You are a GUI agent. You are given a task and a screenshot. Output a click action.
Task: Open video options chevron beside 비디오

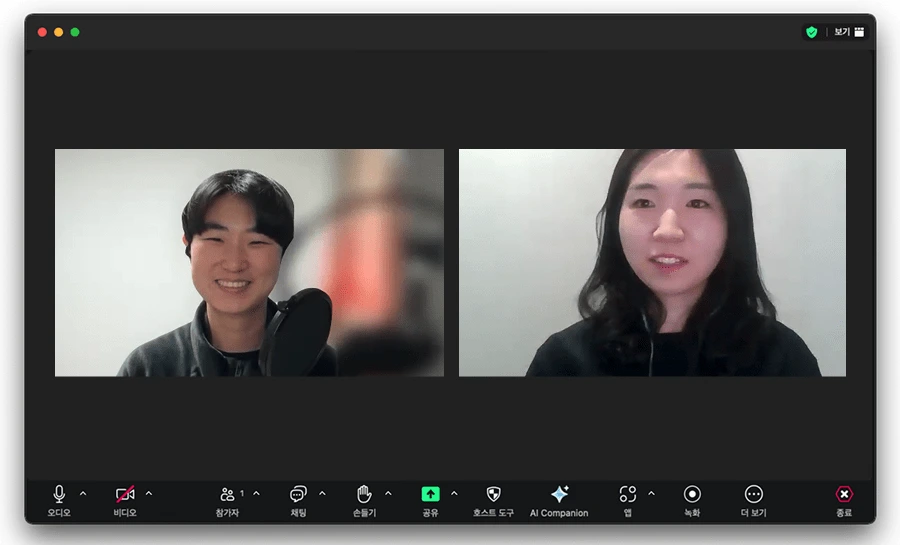click(x=149, y=493)
